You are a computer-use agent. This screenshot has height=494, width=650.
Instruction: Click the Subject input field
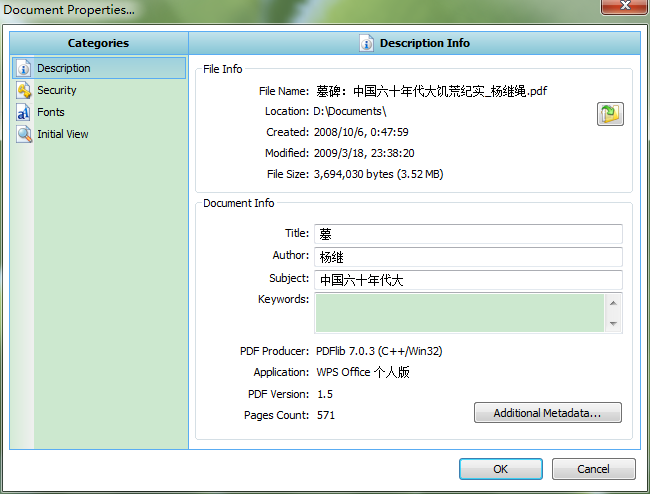tap(468, 280)
